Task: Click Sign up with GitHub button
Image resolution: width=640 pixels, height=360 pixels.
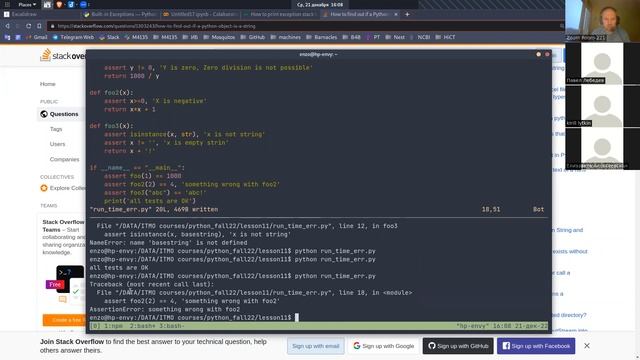Action: (x=458, y=346)
